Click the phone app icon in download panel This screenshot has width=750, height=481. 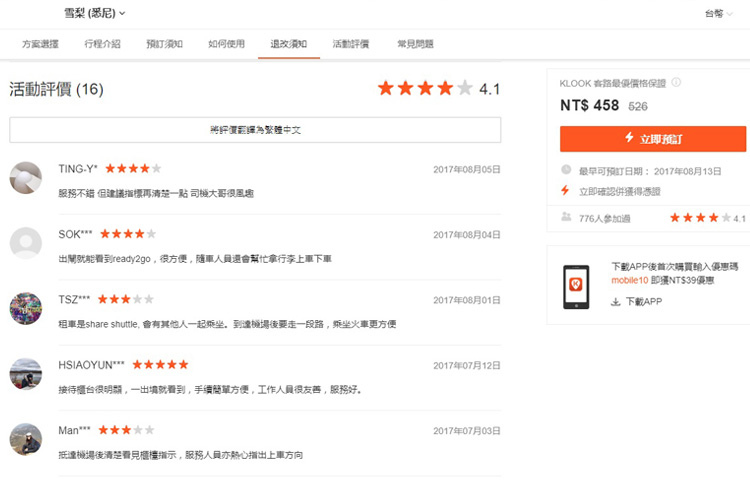coord(576,287)
